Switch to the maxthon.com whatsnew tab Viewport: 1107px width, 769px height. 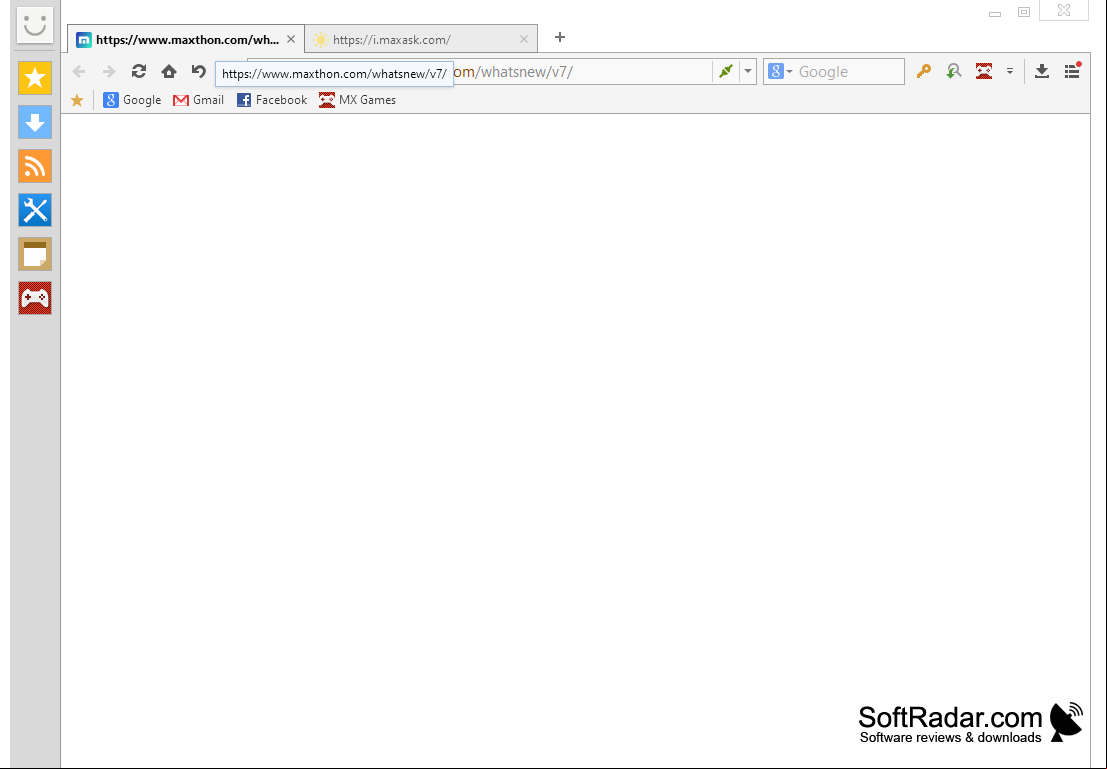186,40
